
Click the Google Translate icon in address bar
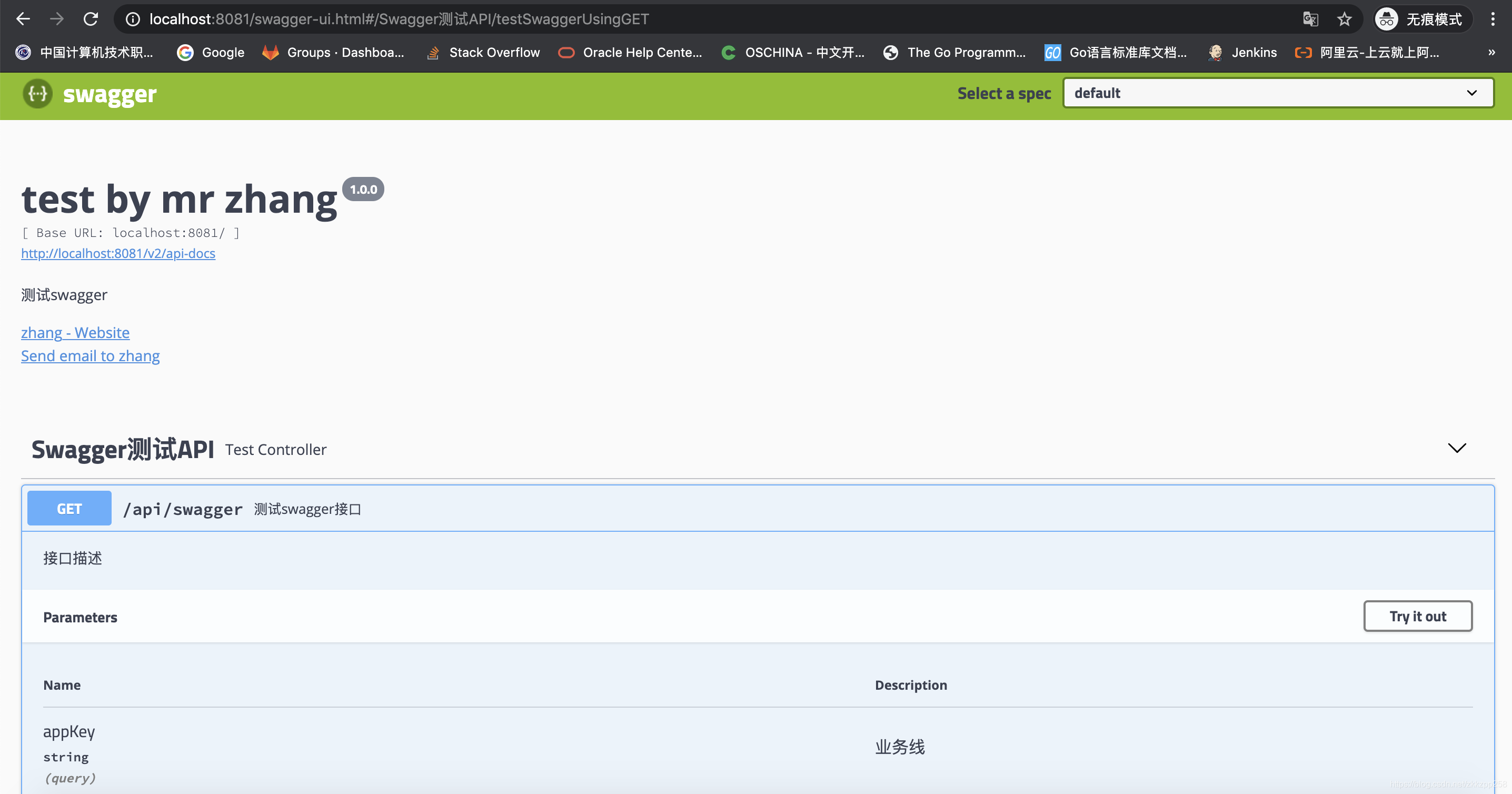pyautogui.click(x=1310, y=19)
